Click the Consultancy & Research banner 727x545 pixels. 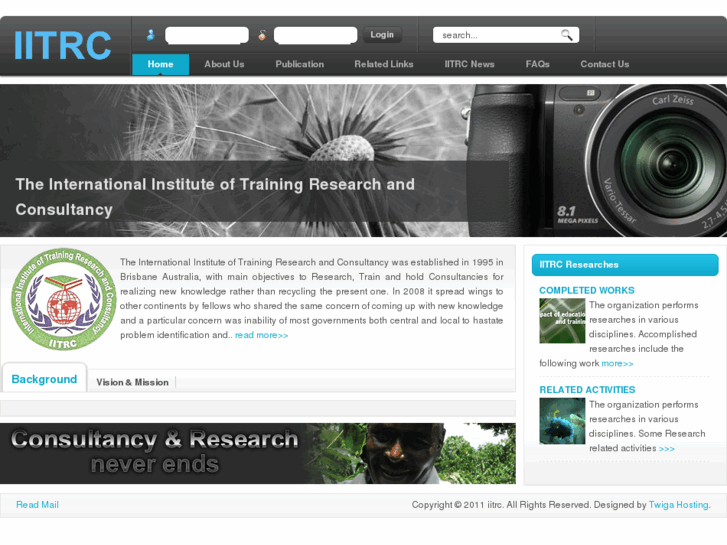258,453
